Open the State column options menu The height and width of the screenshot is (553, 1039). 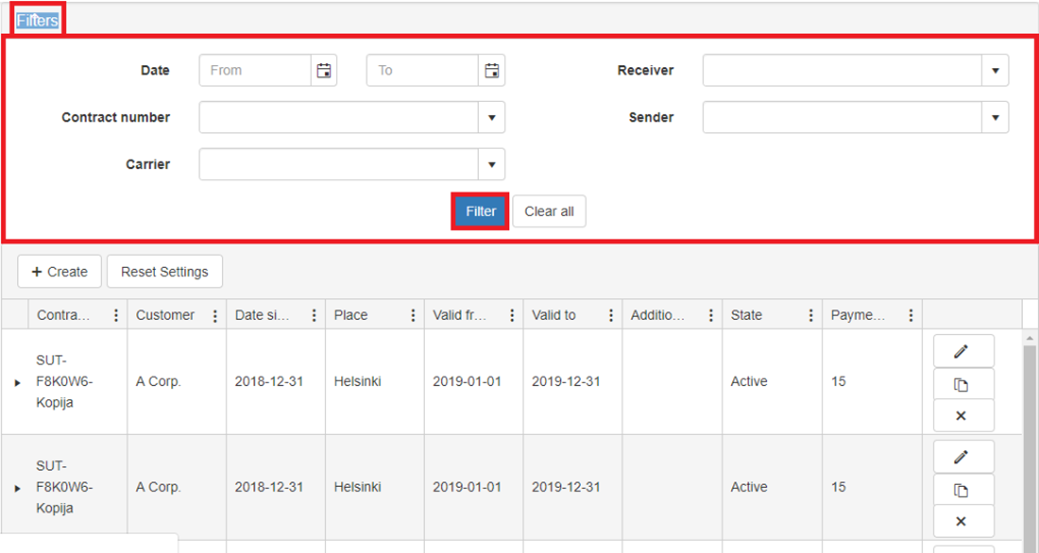pos(810,316)
